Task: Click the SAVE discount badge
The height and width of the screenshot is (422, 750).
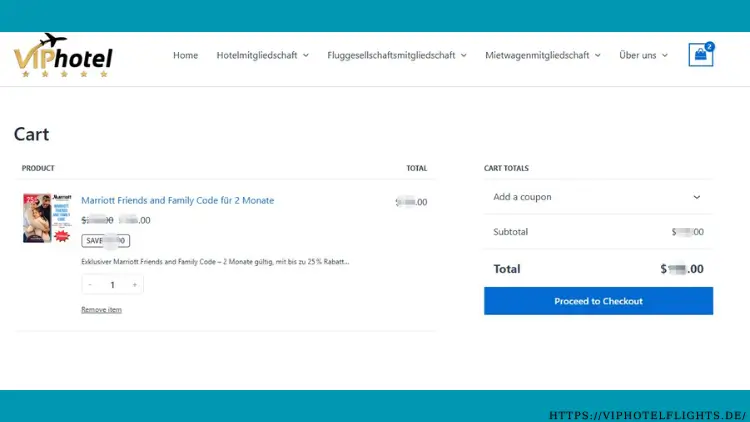Action: (x=105, y=241)
